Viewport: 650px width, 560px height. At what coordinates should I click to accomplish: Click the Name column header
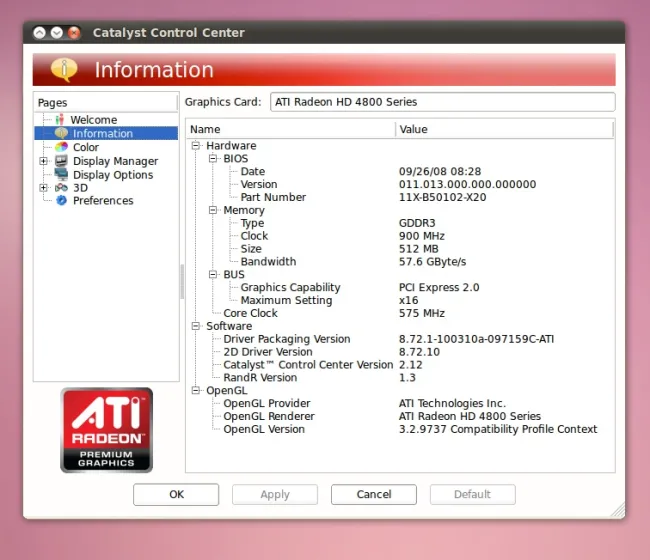tap(290, 129)
